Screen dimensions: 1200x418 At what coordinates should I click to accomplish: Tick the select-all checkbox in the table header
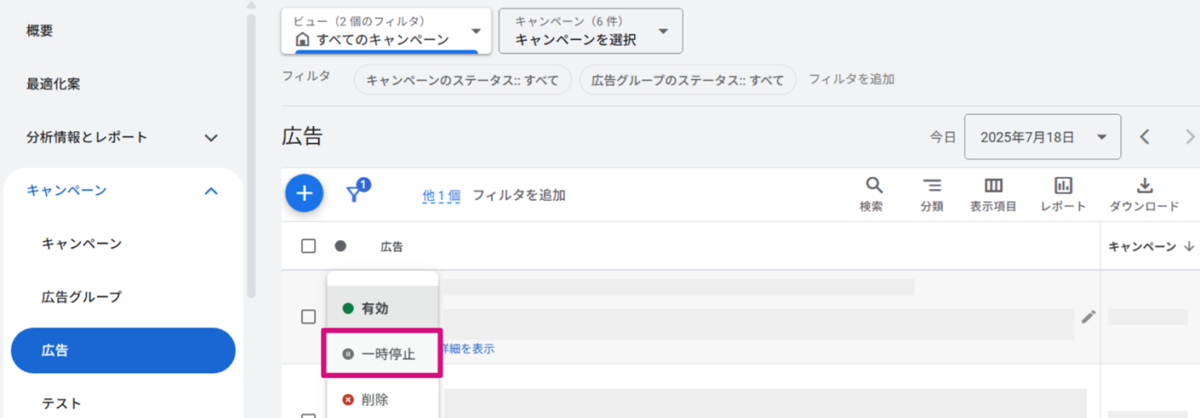308,246
